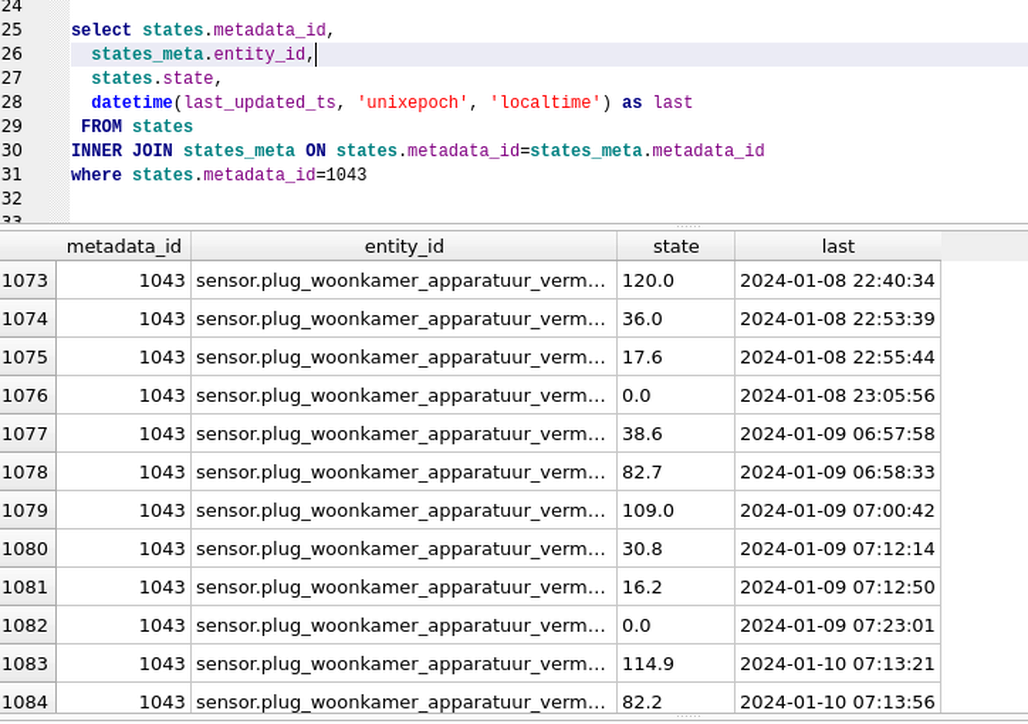Select row header 1080
This screenshot has width=1028, height=724.
point(28,549)
